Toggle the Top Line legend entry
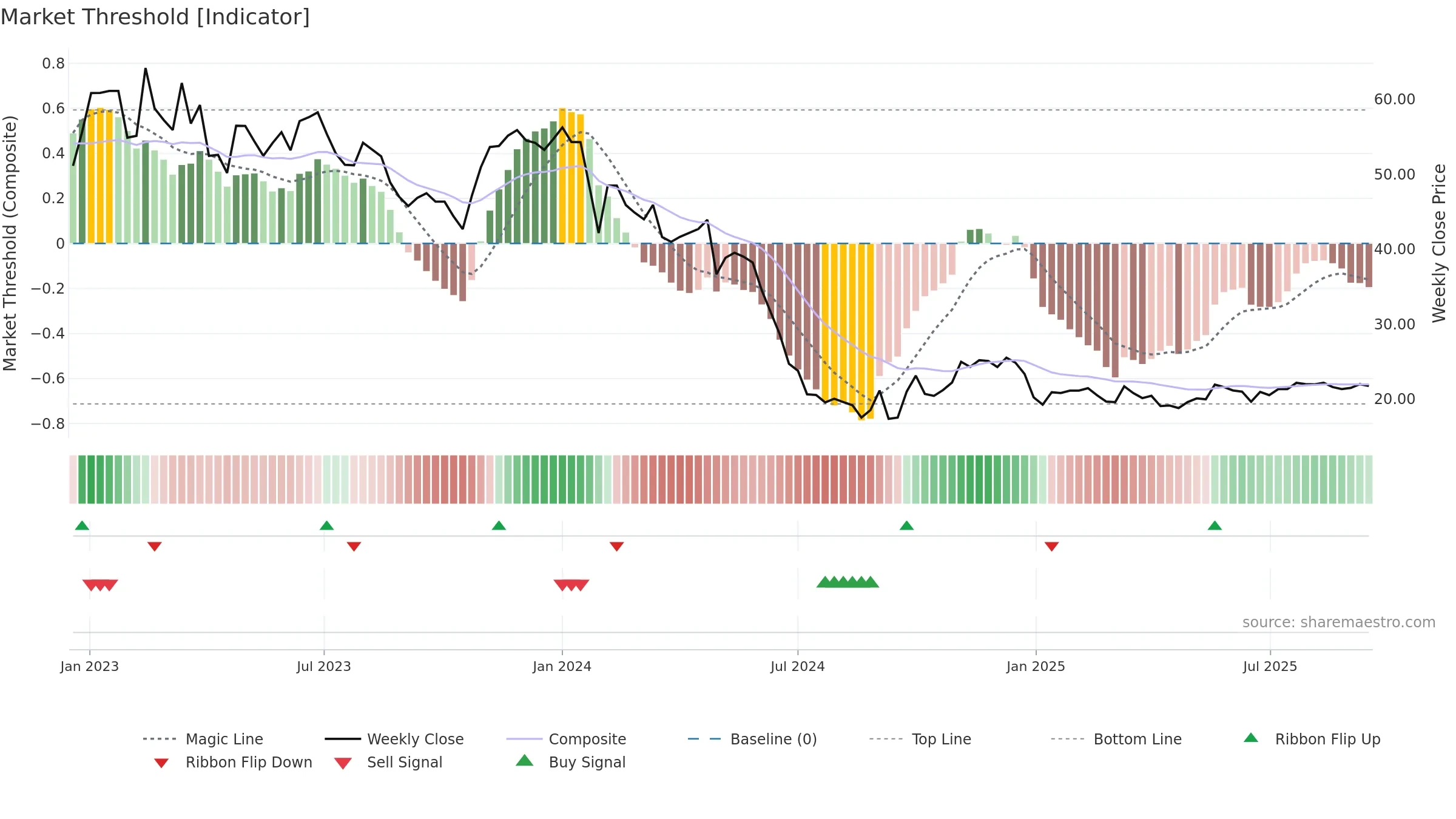The width and height of the screenshot is (1456, 819). click(920, 739)
